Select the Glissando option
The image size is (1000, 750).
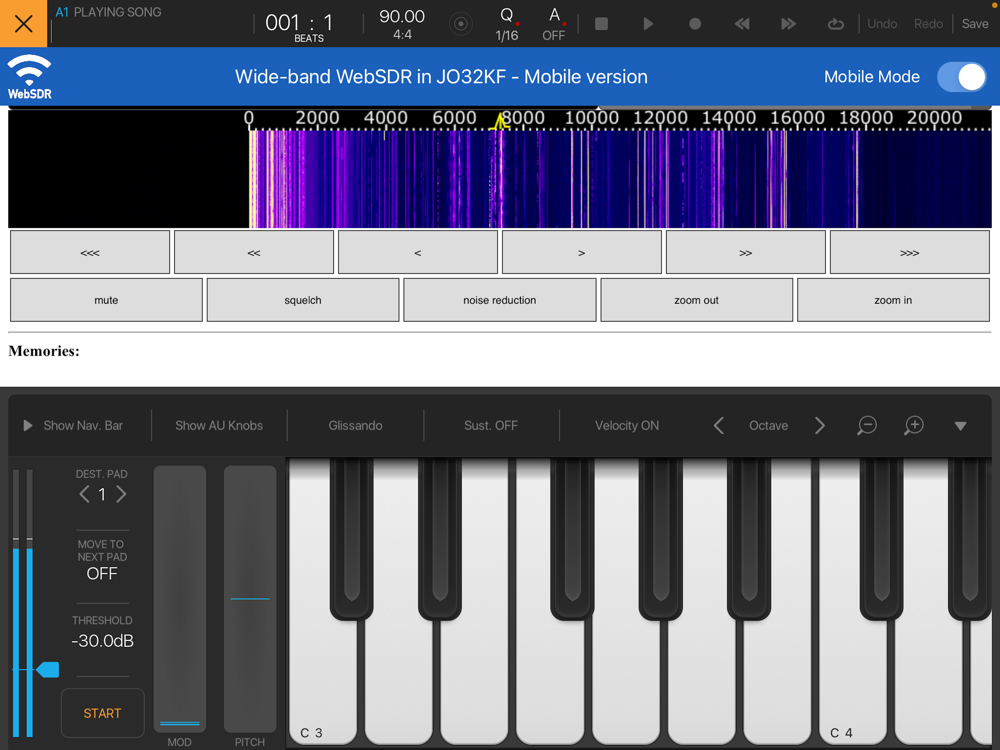pos(355,425)
